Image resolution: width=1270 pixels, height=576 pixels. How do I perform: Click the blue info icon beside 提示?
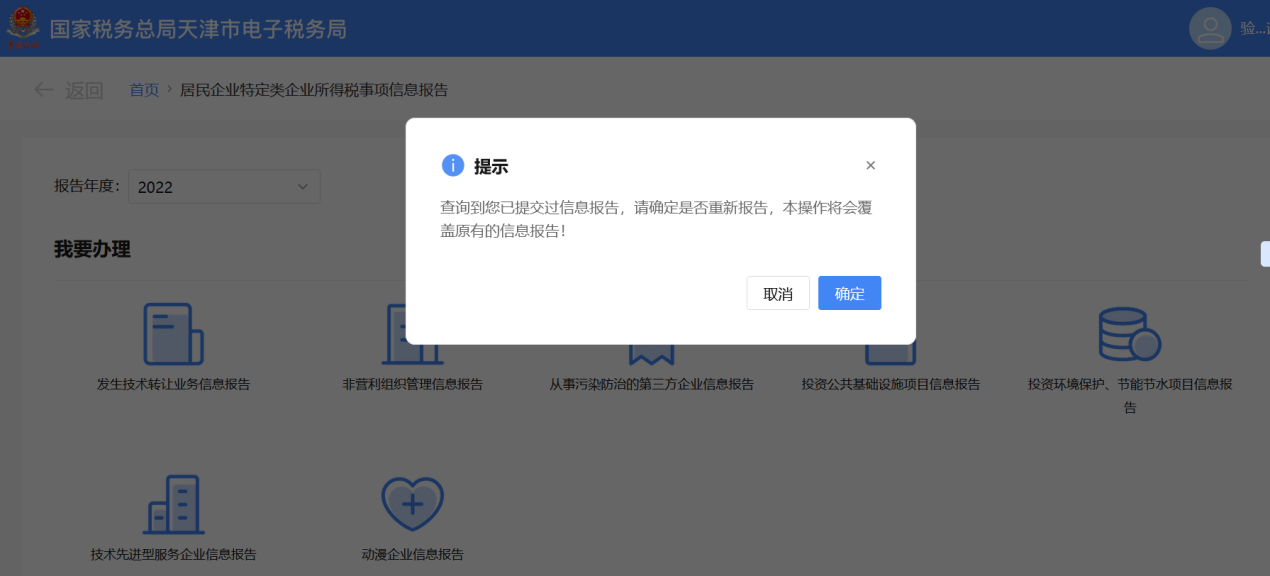point(453,166)
